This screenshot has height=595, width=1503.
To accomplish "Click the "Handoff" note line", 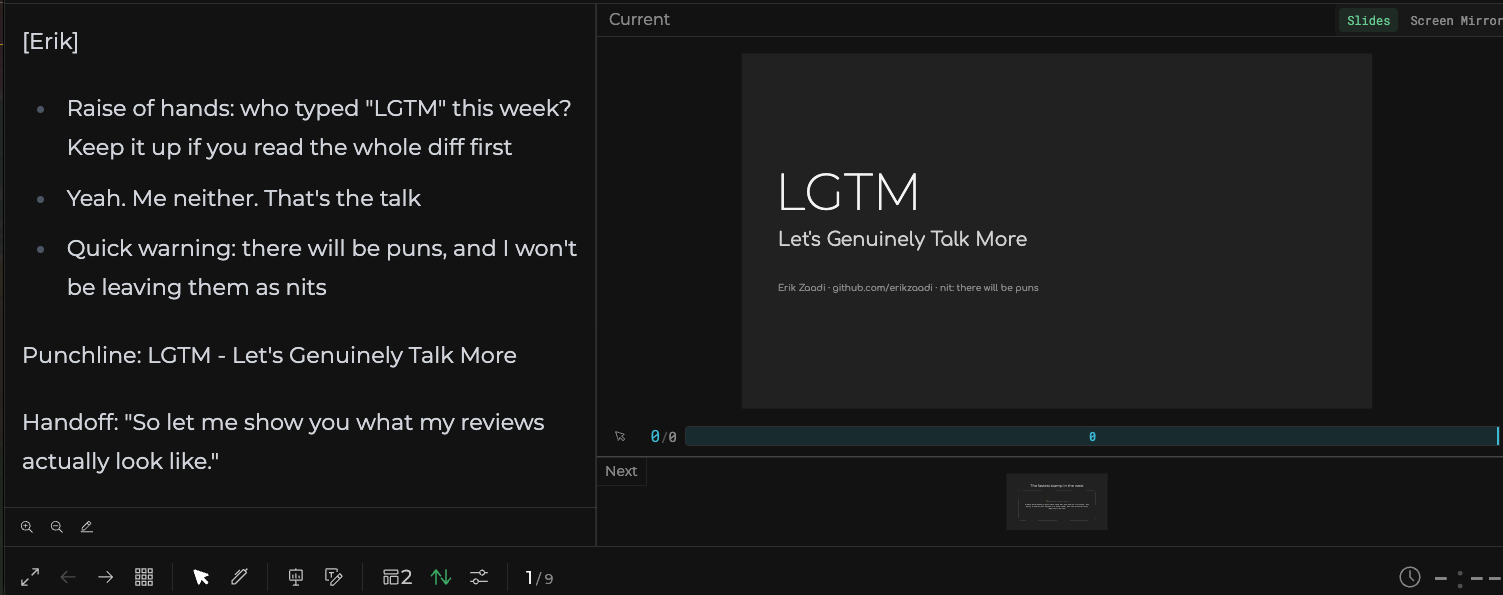I will [x=283, y=441].
